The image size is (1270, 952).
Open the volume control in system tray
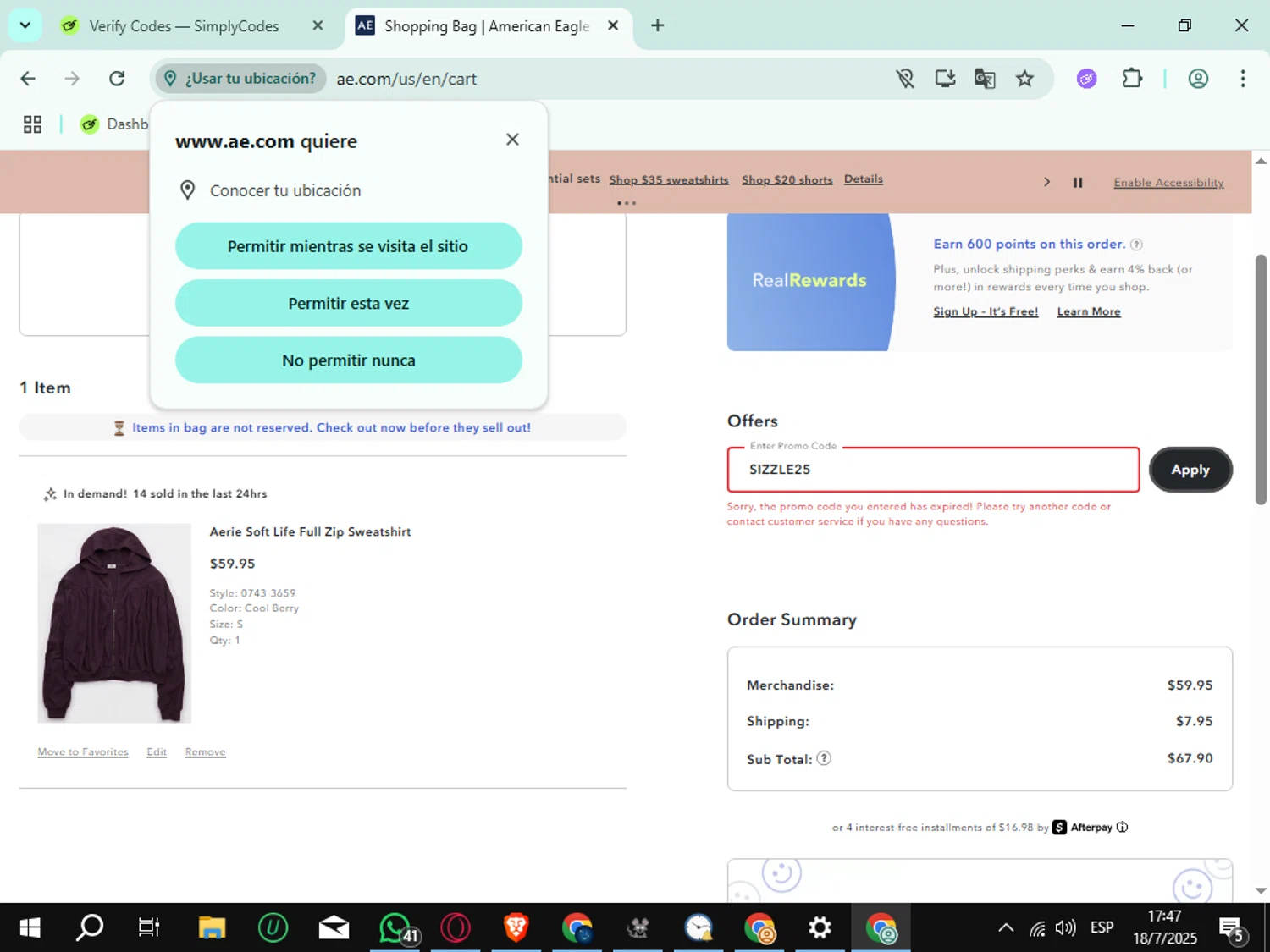(1066, 927)
